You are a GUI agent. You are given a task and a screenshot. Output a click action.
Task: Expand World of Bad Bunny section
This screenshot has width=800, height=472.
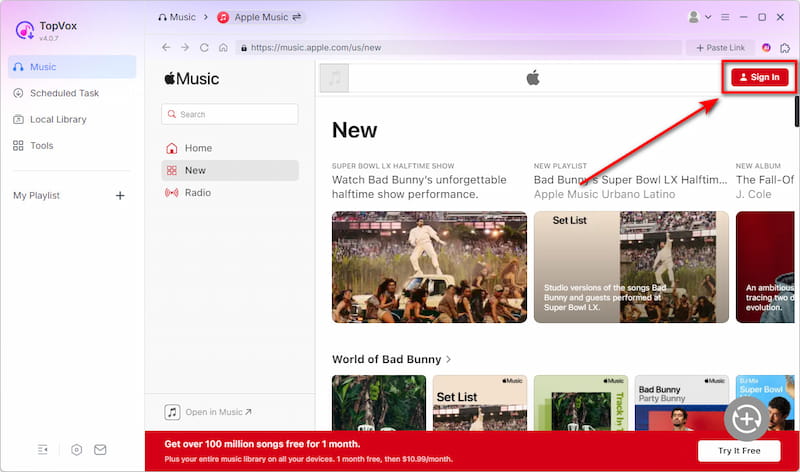pos(391,359)
